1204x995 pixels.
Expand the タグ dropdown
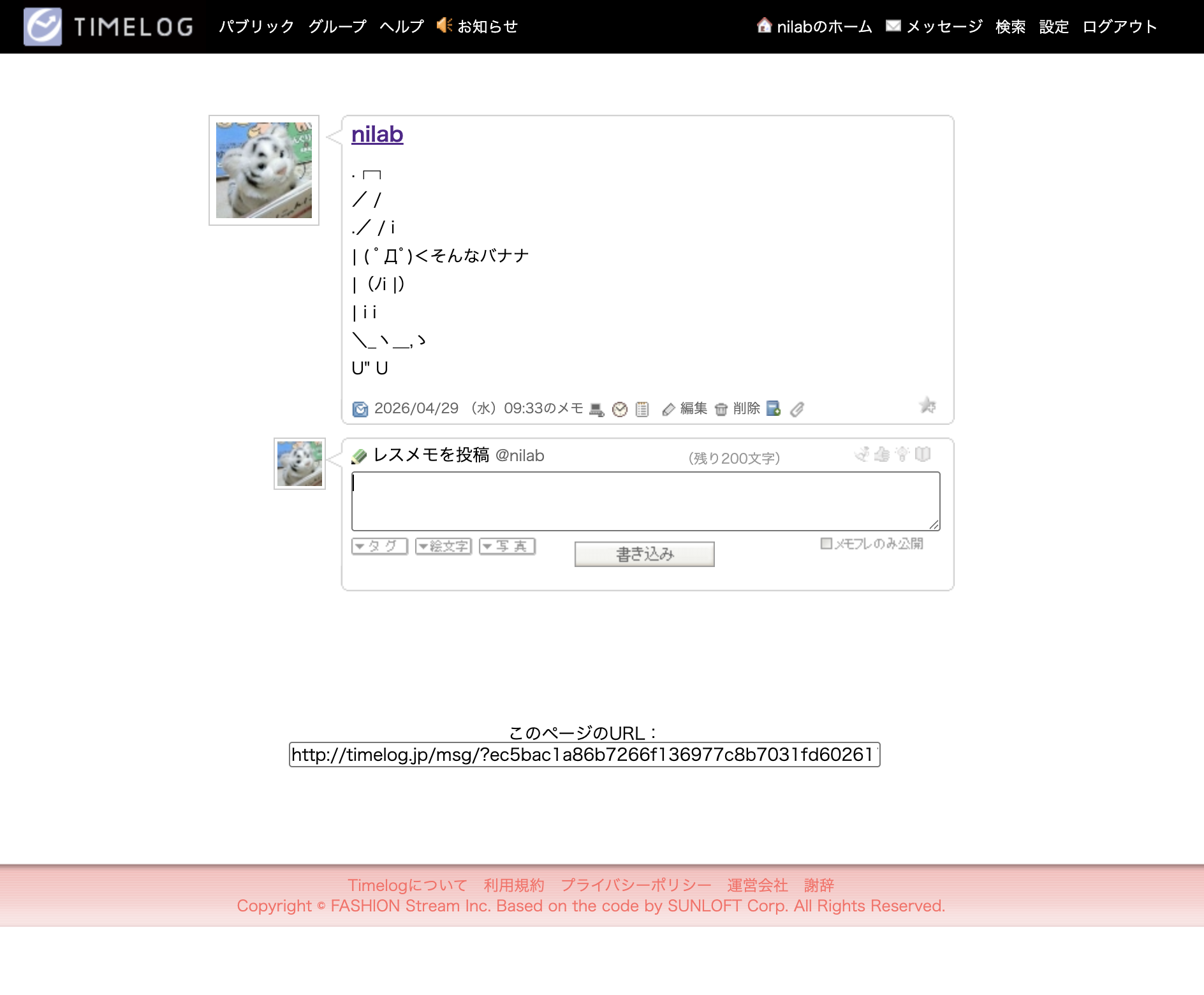pos(379,547)
